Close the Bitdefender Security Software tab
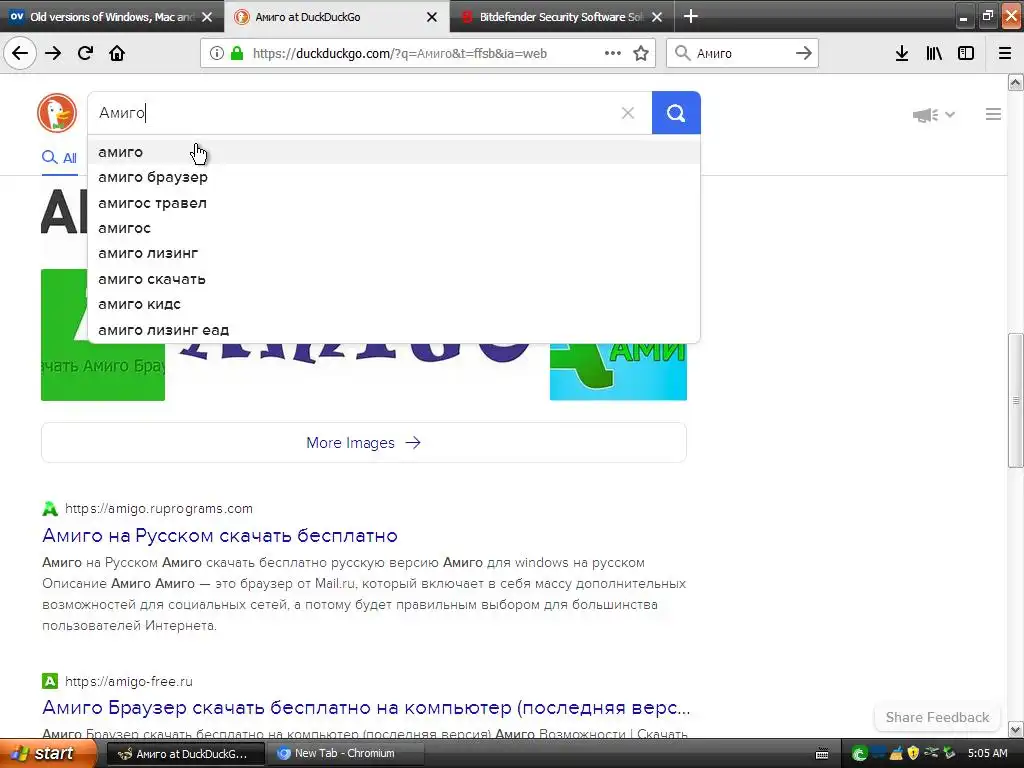The width and height of the screenshot is (1024, 768). click(x=657, y=17)
